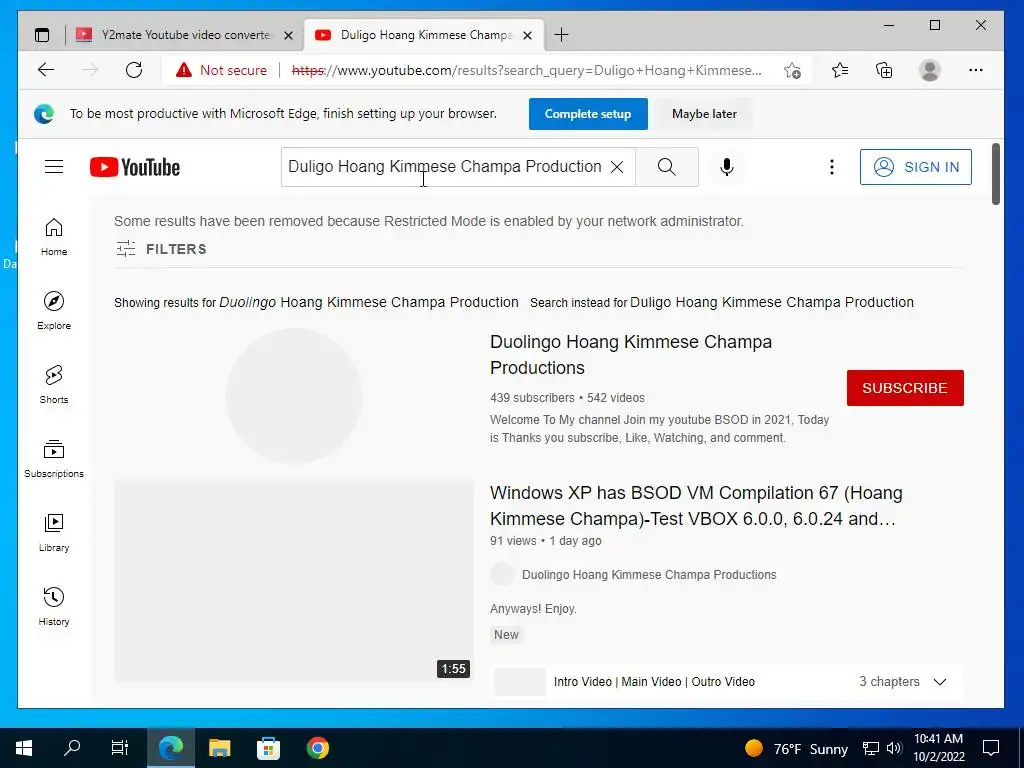Open Library in the sidebar
This screenshot has width=1024, height=768.
54,533
